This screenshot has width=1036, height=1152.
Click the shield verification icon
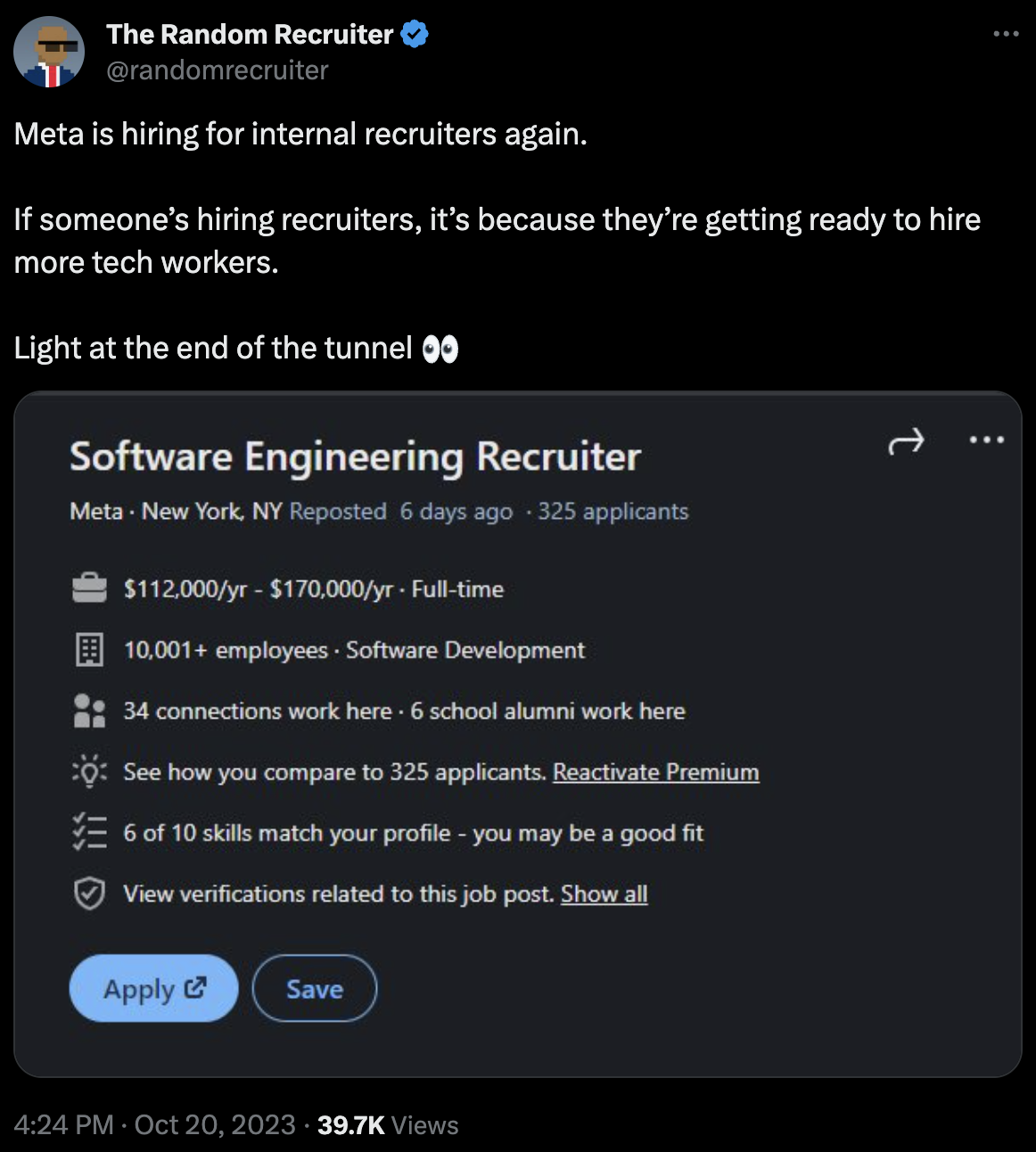point(89,893)
